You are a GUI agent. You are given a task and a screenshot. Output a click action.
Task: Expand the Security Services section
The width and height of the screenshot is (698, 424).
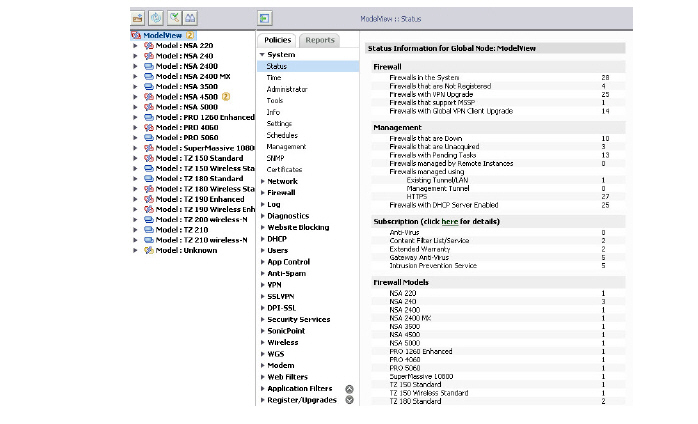point(263,319)
